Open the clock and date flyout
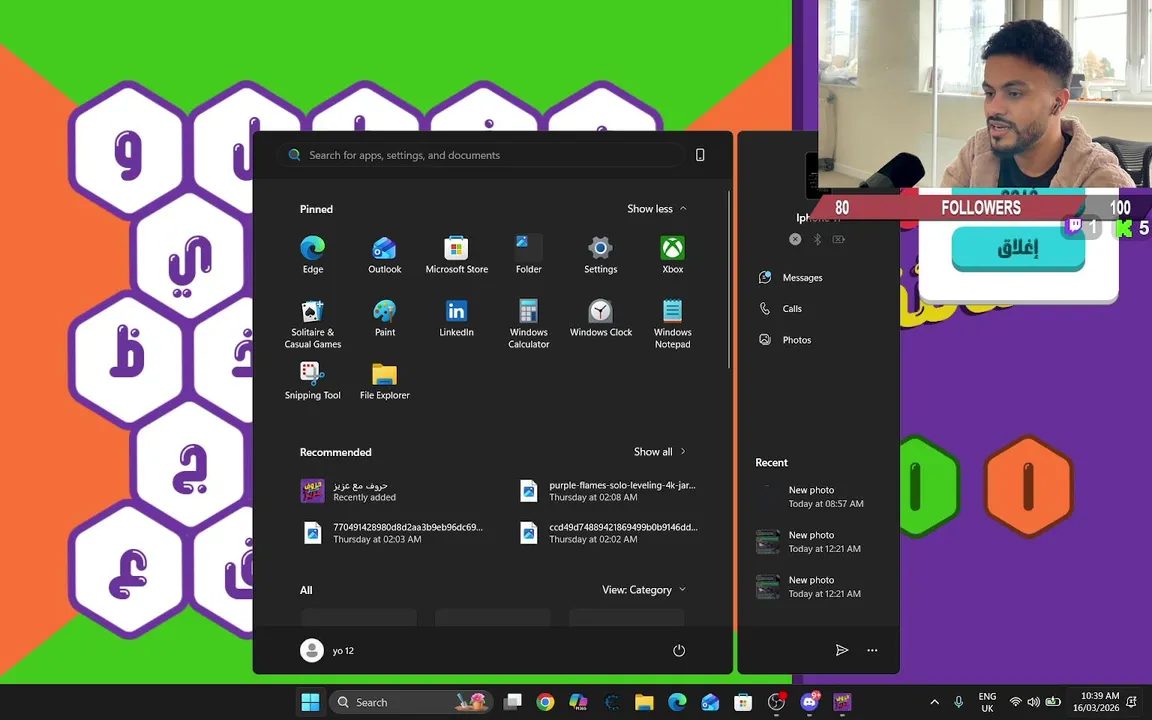 (1095, 702)
